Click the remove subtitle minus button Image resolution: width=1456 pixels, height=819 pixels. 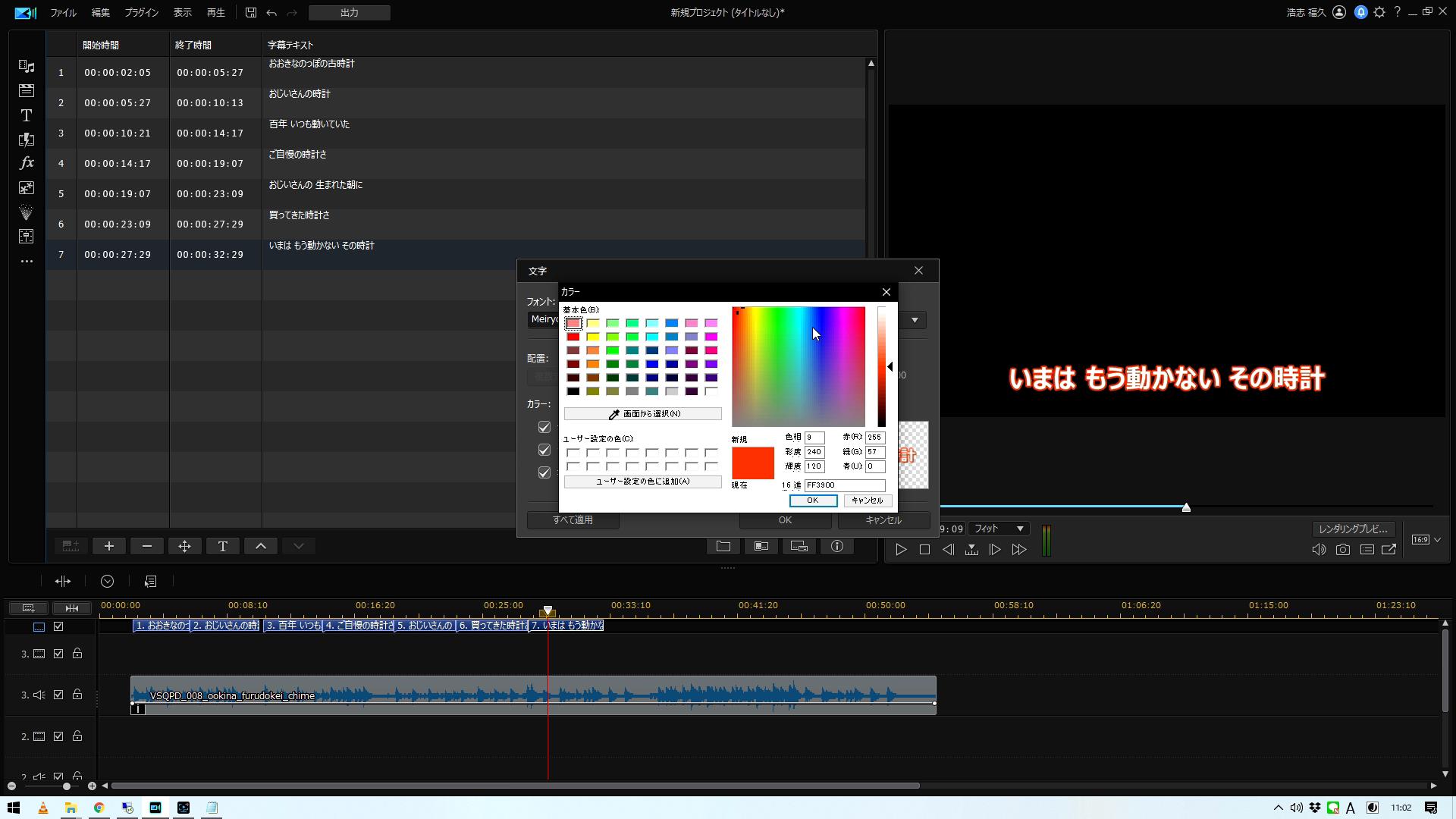[147, 546]
